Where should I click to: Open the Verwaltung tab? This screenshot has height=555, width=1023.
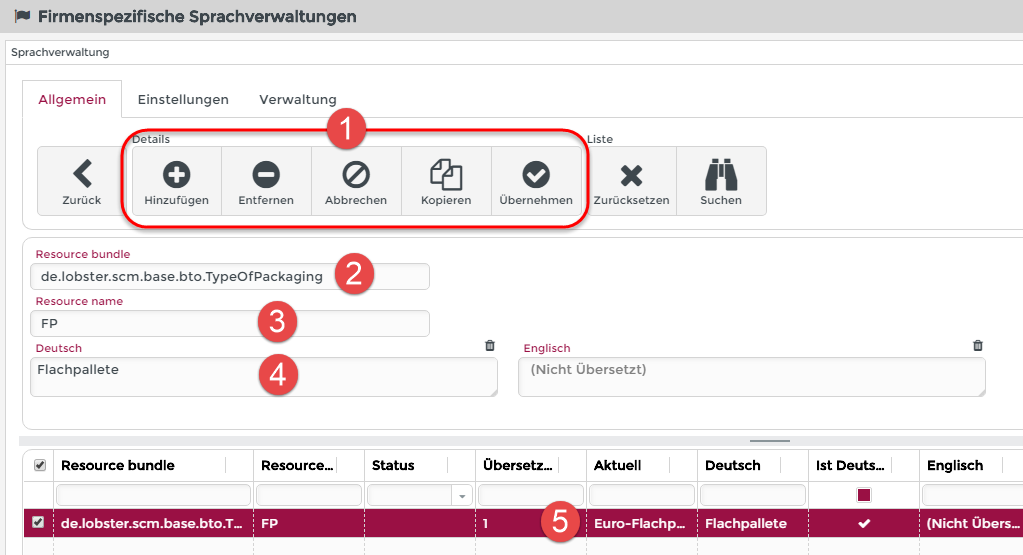[297, 100]
